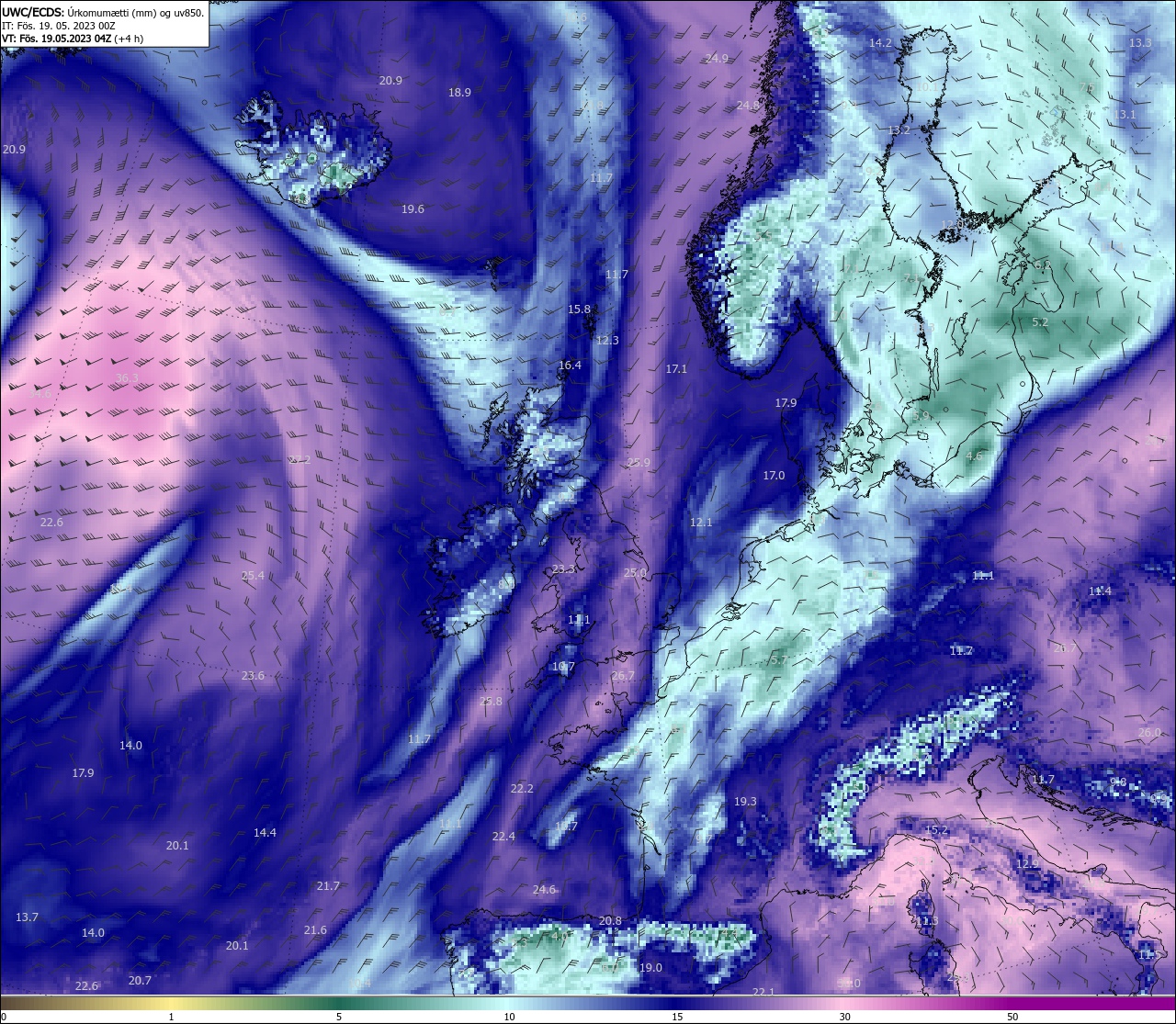The width and height of the screenshot is (1176, 1024).
Task: Click the 19.6 value southeast of Iceland
Action: pyautogui.click(x=413, y=209)
